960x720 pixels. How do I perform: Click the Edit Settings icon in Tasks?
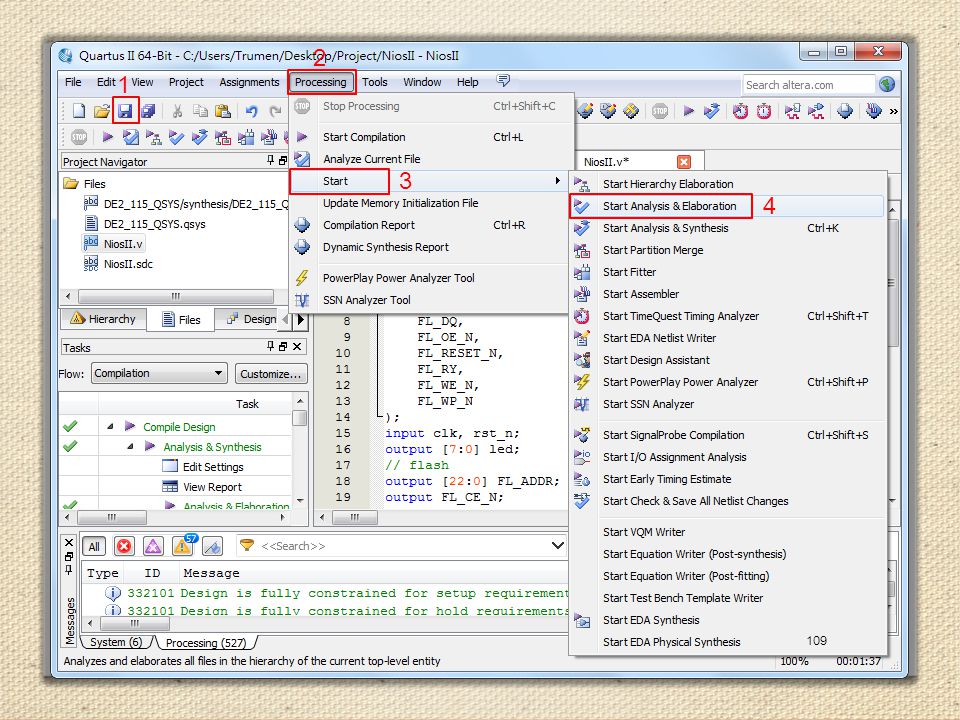(170, 466)
